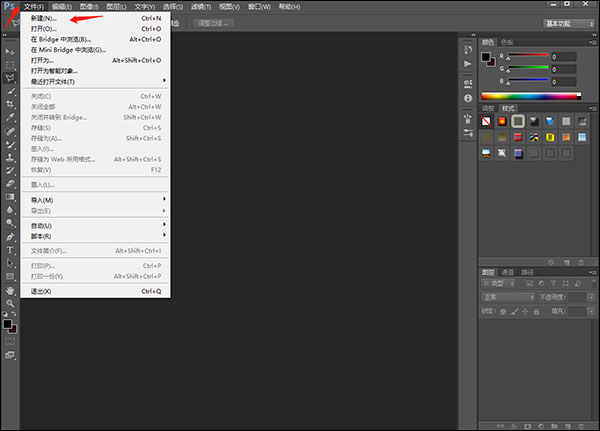Open the layer blend mode 正常 dropdown

coord(508,297)
